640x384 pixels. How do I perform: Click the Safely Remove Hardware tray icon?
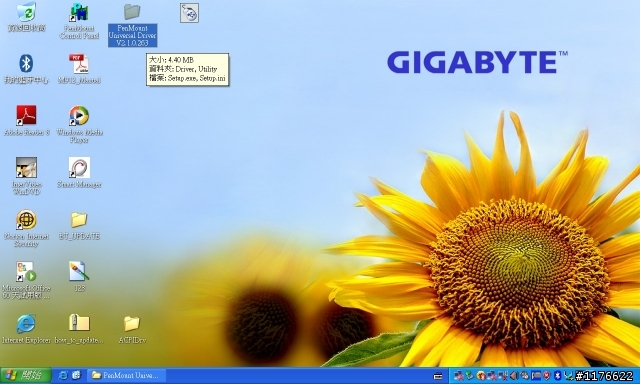469,375
